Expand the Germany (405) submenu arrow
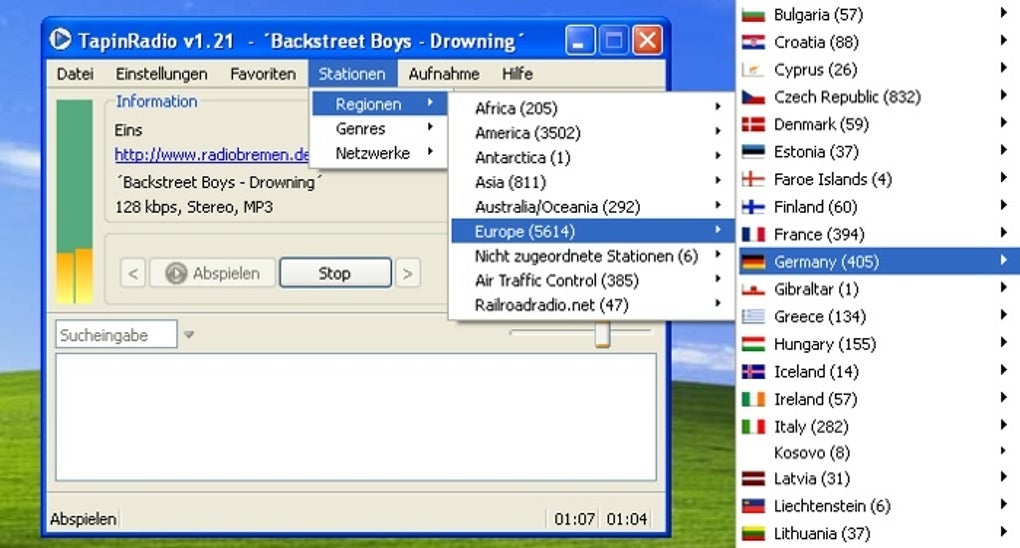The height and width of the screenshot is (548, 1020). (x=1004, y=260)
